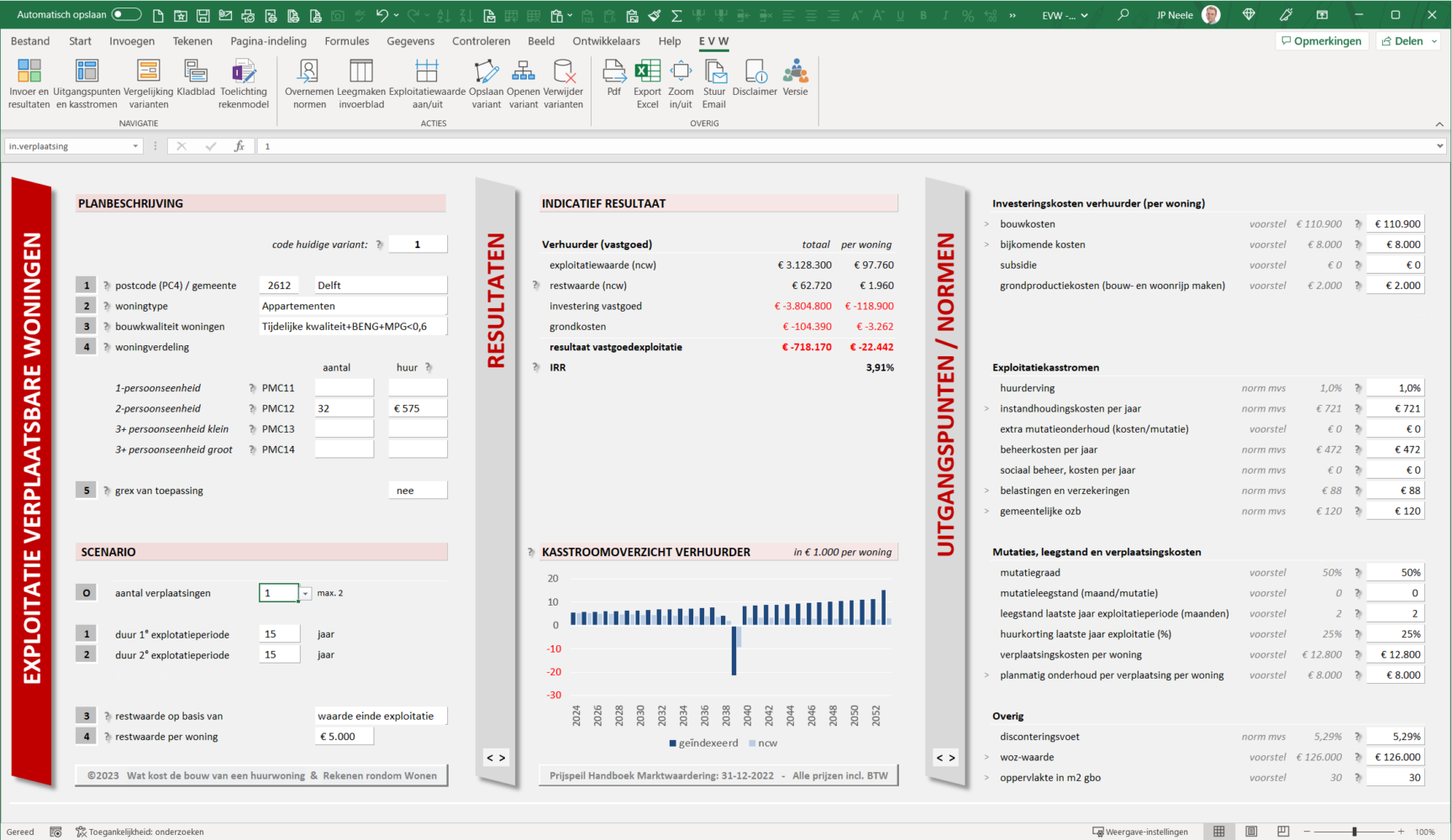
Task: Click the AutoSum sigma icon
Action: [x=676, y=15]
